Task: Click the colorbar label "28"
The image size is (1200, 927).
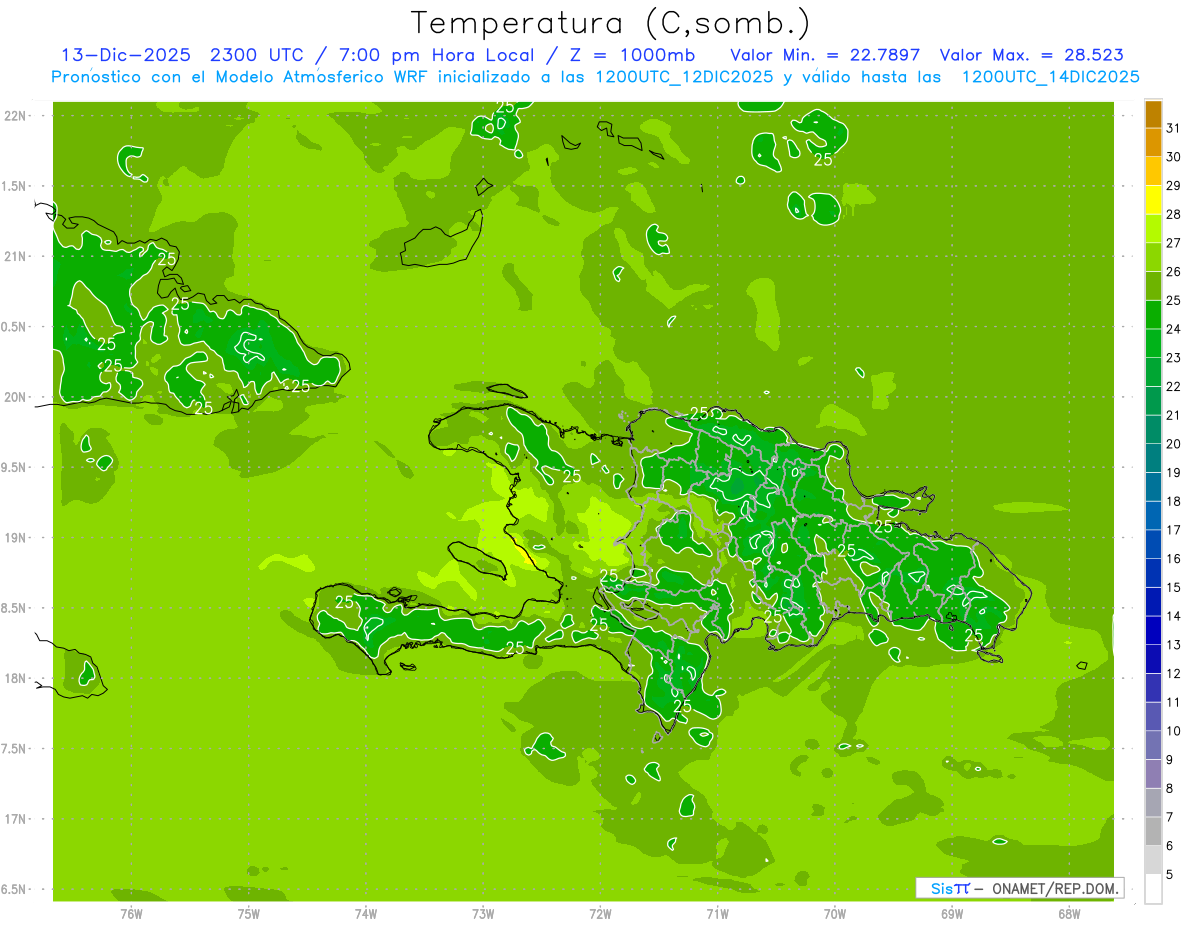Action: [x=1174, y=214]
